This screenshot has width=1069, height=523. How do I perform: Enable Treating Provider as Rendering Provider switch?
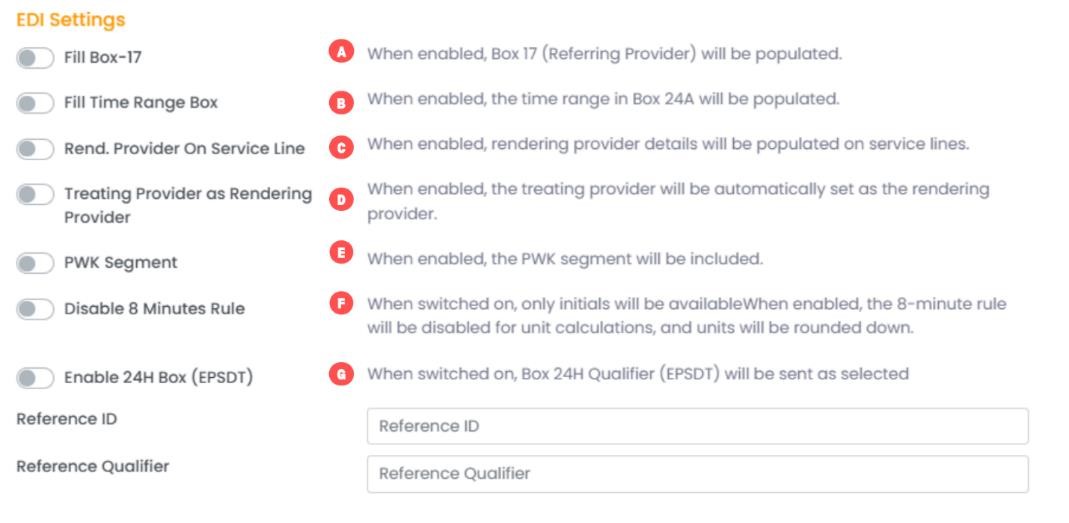click(35, 194)
